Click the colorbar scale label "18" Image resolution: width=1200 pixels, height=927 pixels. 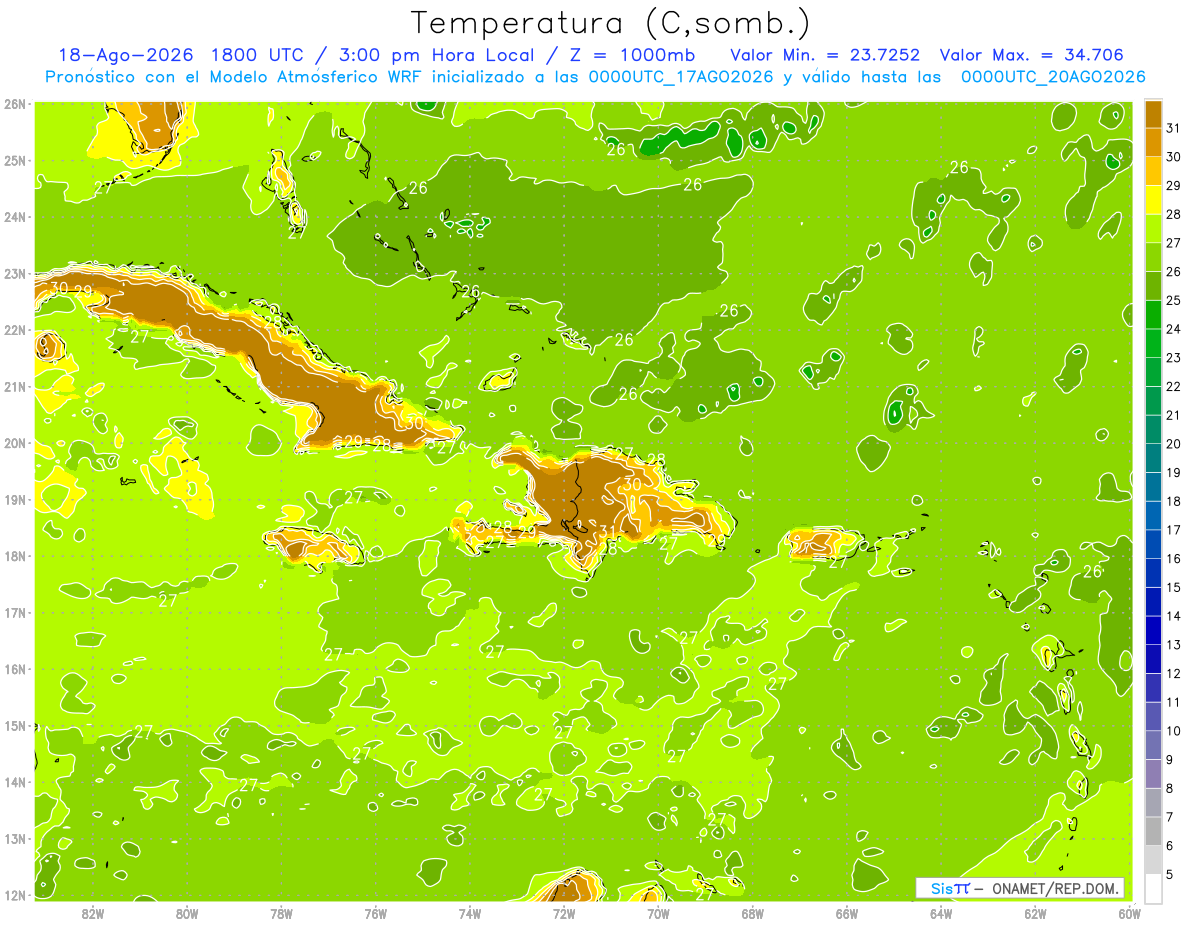pyautogui.click(x=1173, y=501)
